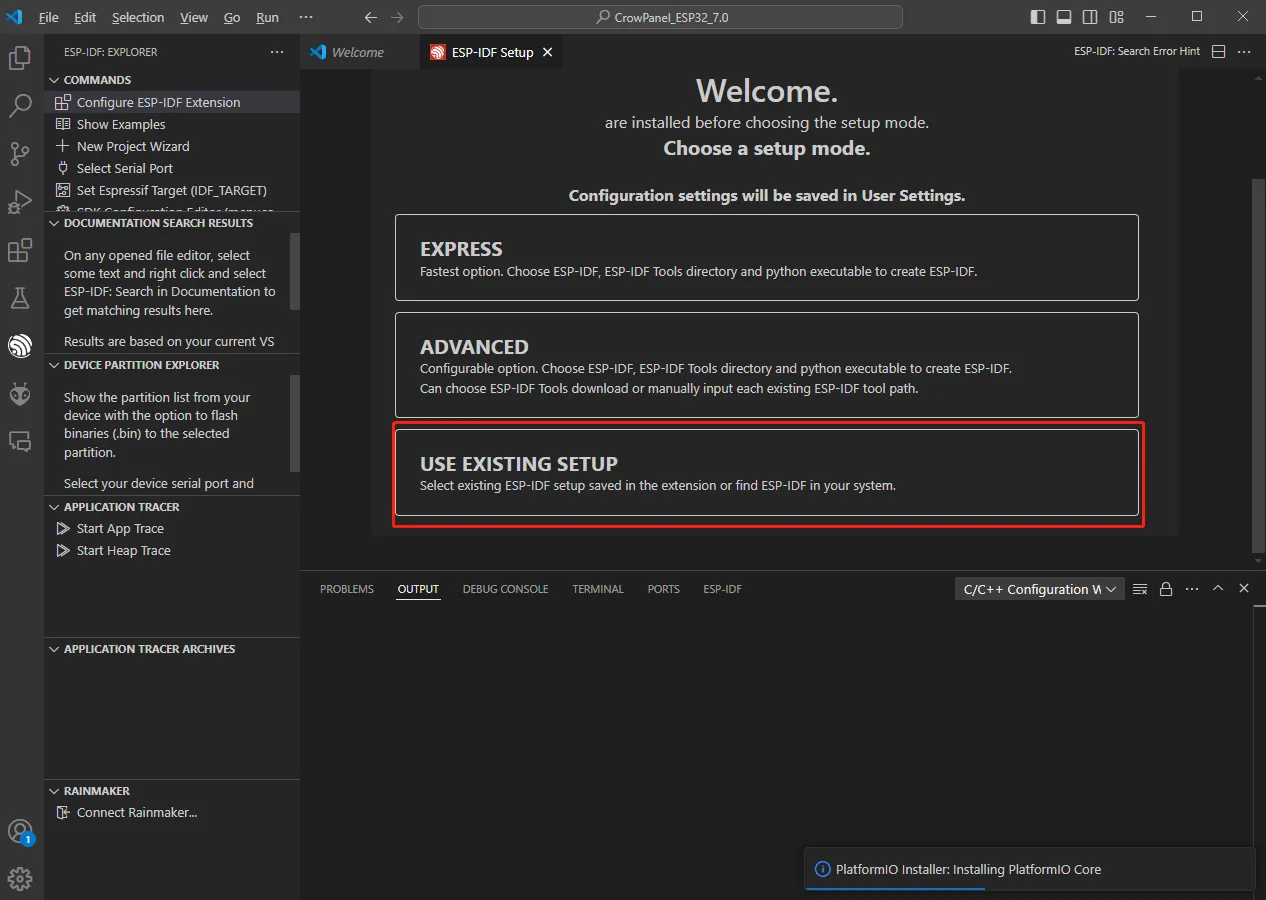Image resolution: width=1266 pixels, height=900 pixels.
Task: Open the View menu
Action: pyautogui.click(x=194, y=17)
